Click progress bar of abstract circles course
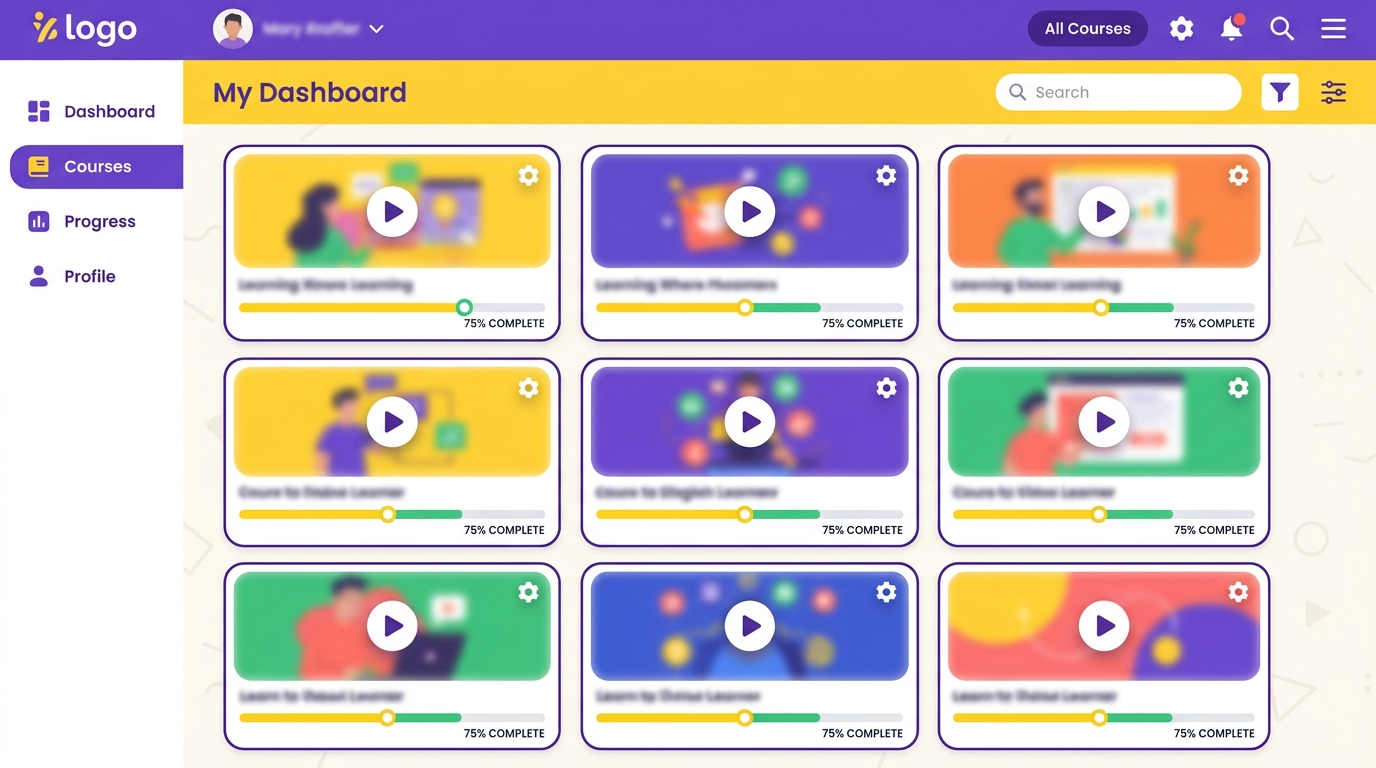 [1104, 717]
